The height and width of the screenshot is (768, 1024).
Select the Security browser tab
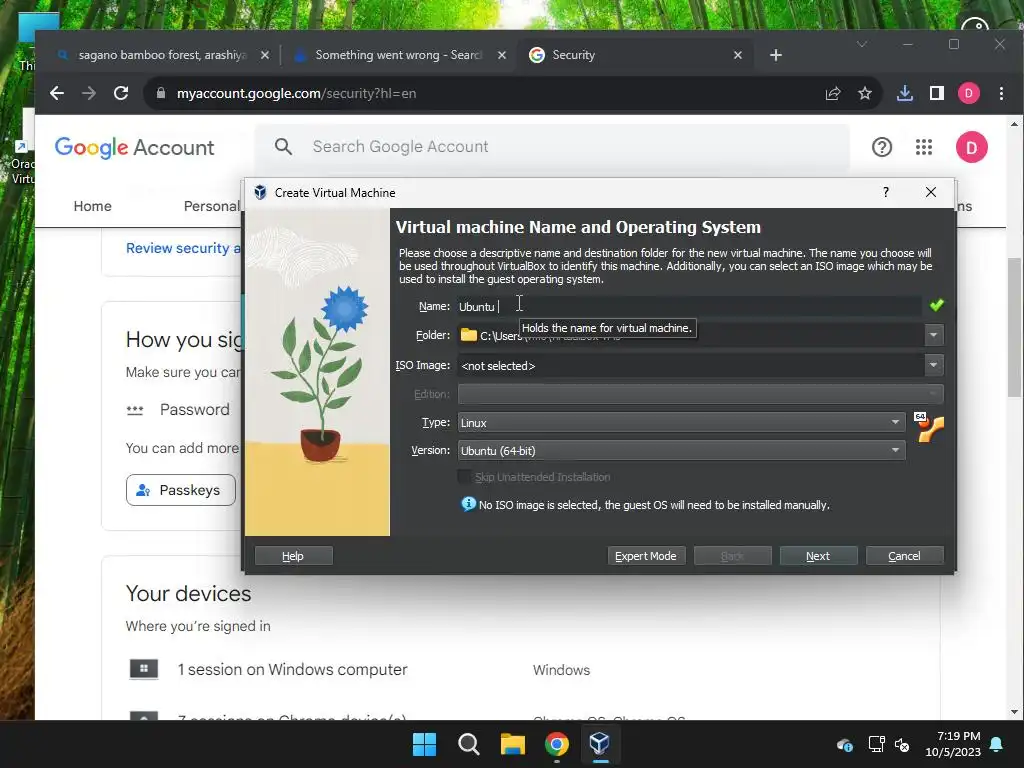pyautogui.click(x=635, y=55)
